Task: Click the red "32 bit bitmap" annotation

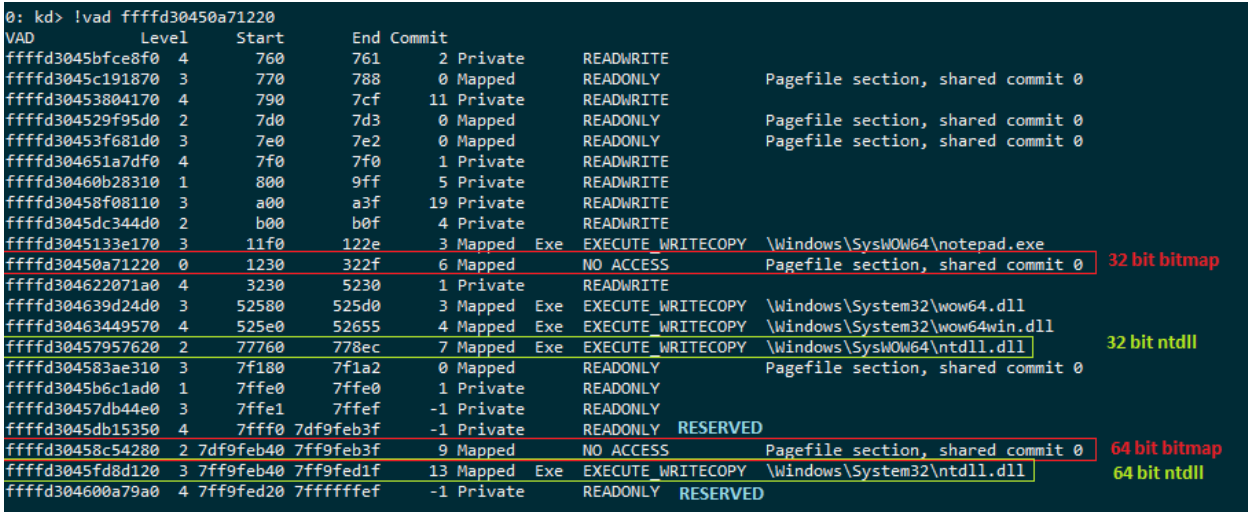Action: pos(1163,260)
